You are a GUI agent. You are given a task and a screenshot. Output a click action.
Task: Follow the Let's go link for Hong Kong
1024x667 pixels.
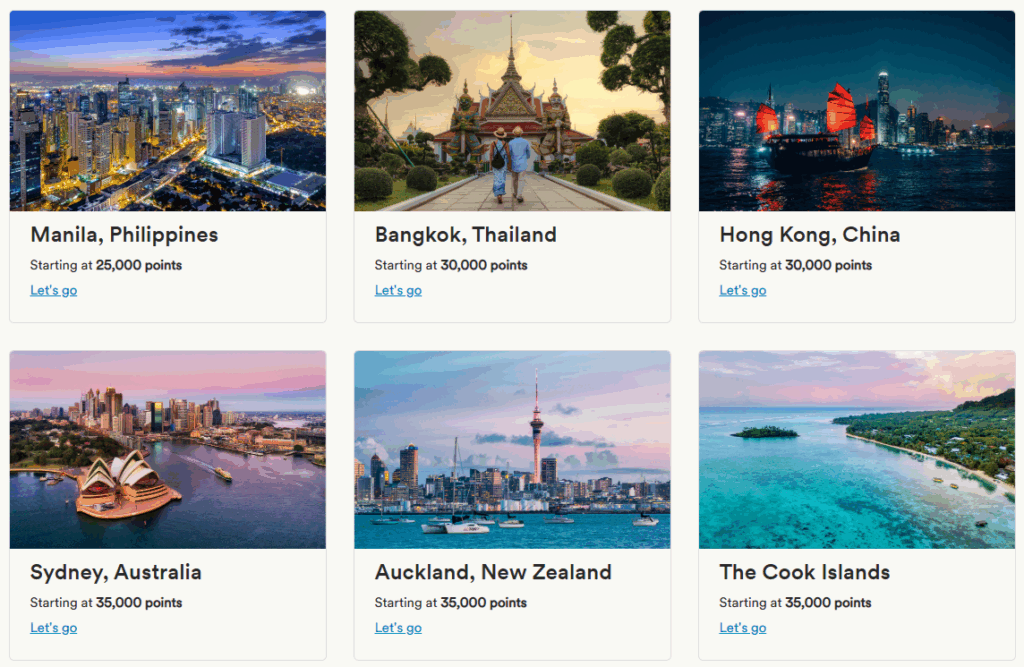click(742, 290)
